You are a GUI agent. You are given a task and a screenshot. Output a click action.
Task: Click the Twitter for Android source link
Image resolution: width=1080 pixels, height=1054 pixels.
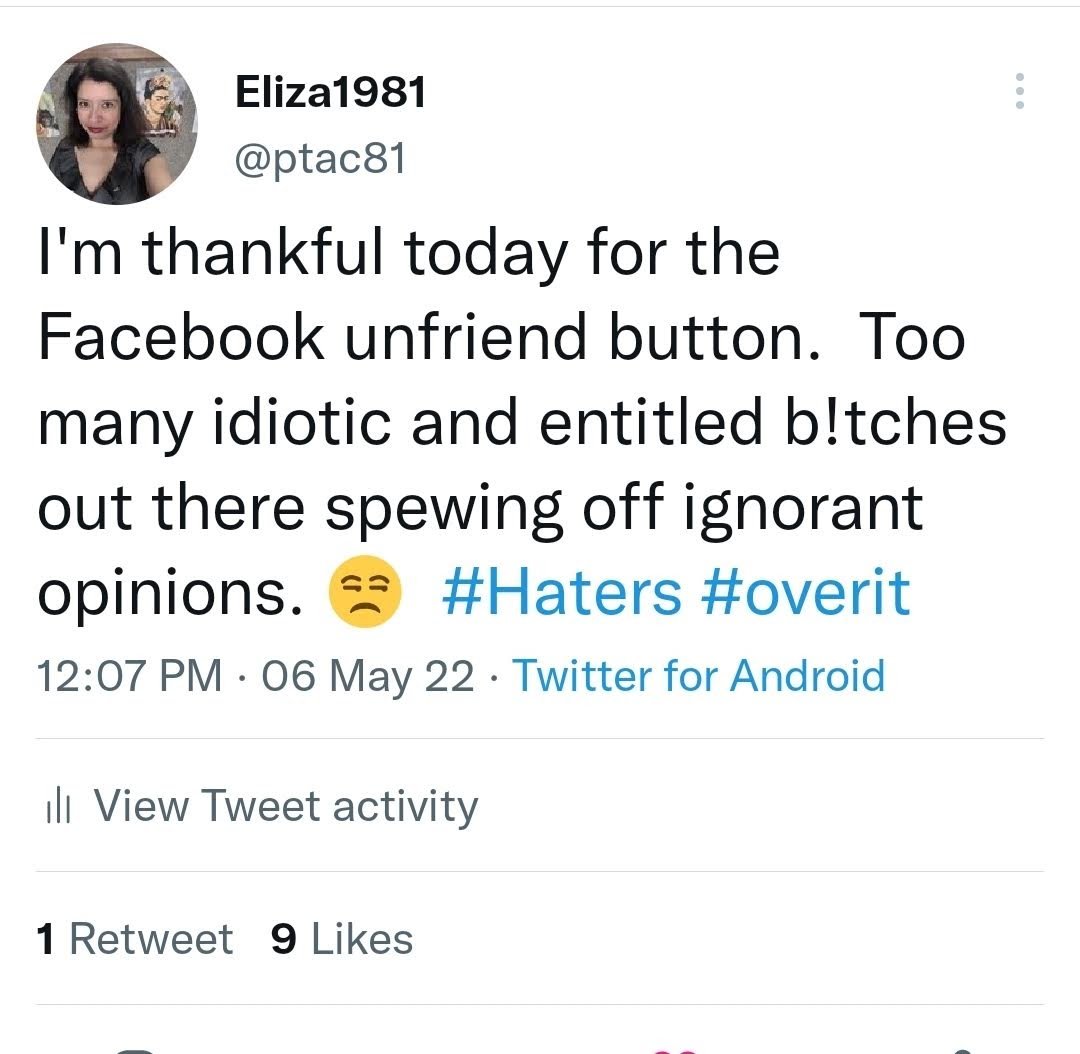(699, 676)
